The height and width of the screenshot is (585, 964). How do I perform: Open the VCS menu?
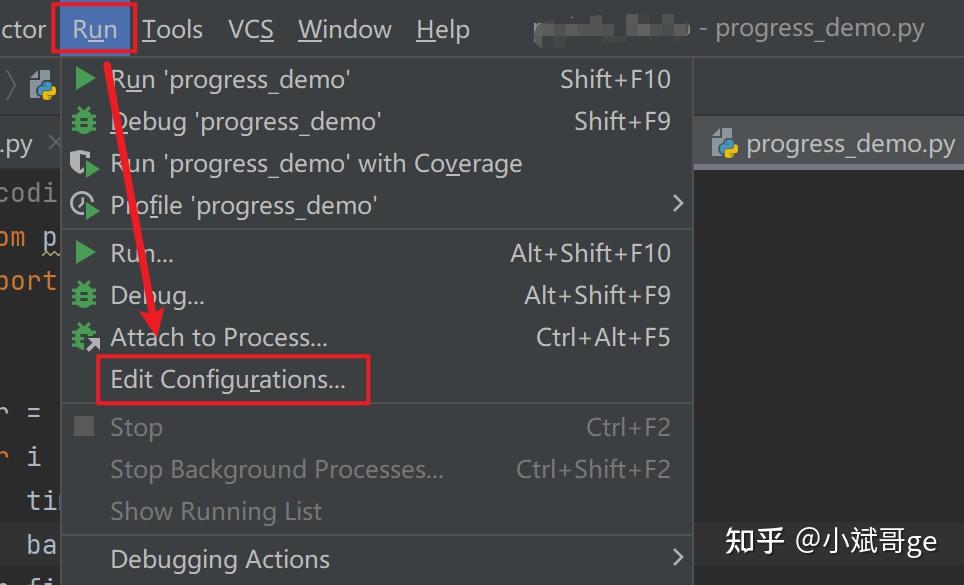point(251,29)
